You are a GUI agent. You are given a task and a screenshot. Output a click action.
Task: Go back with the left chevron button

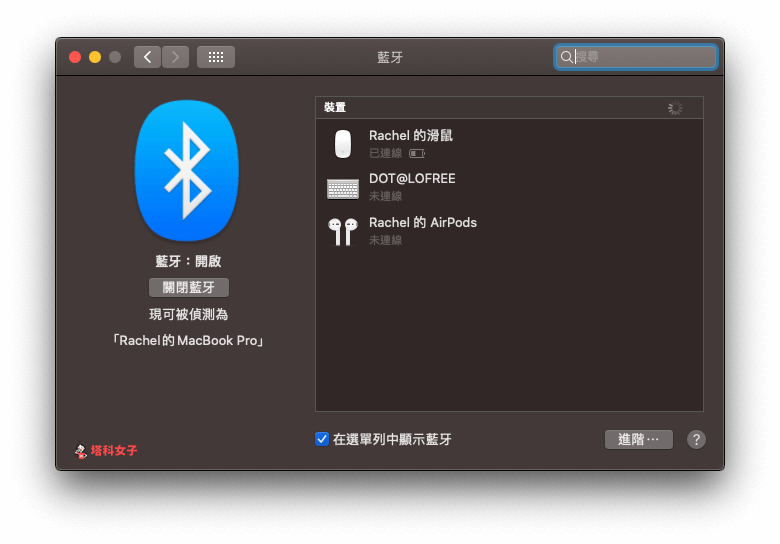[147, 57]
